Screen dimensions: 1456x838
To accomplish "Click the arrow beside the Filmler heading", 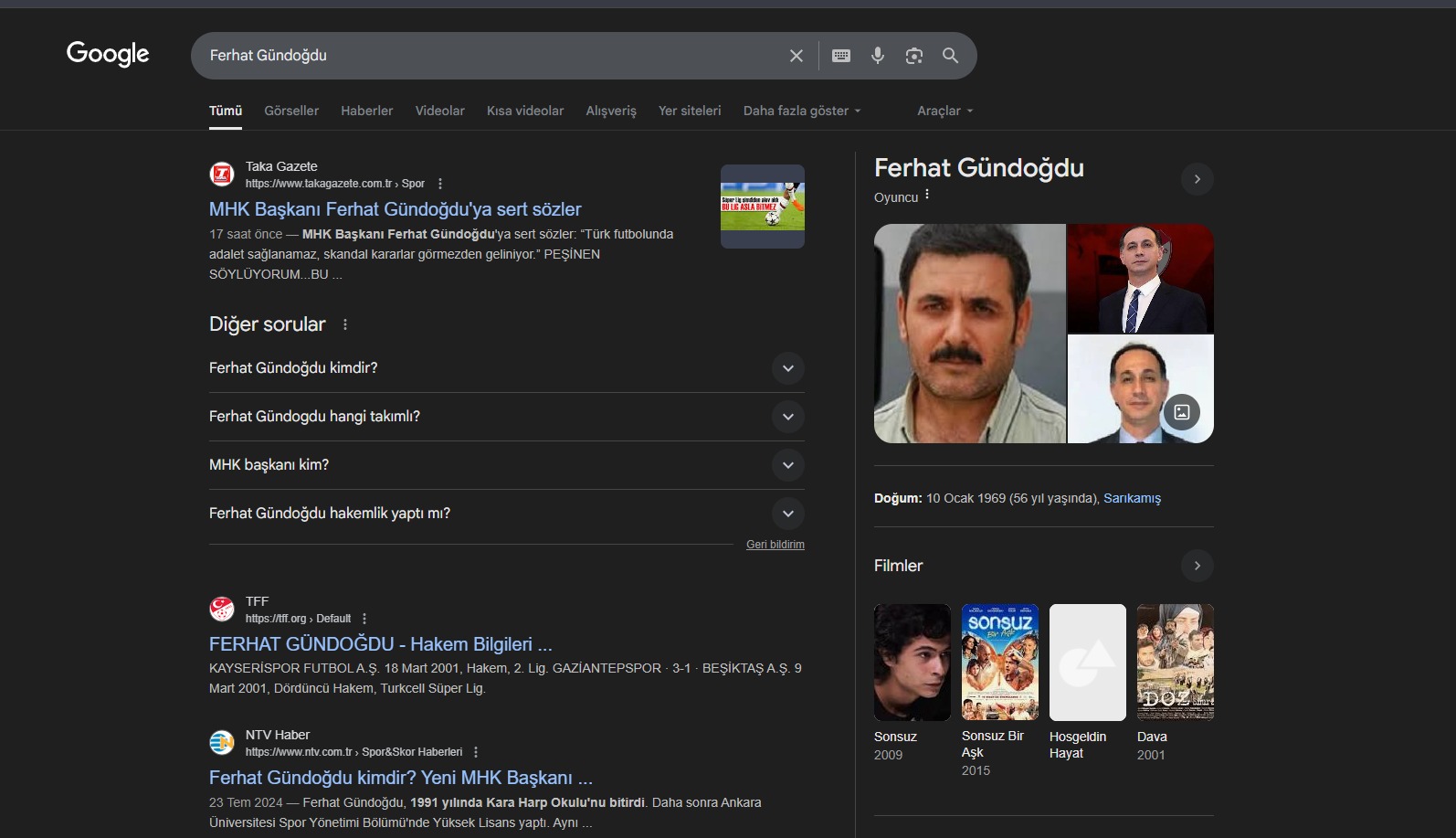I will (x=1198, y=566).
